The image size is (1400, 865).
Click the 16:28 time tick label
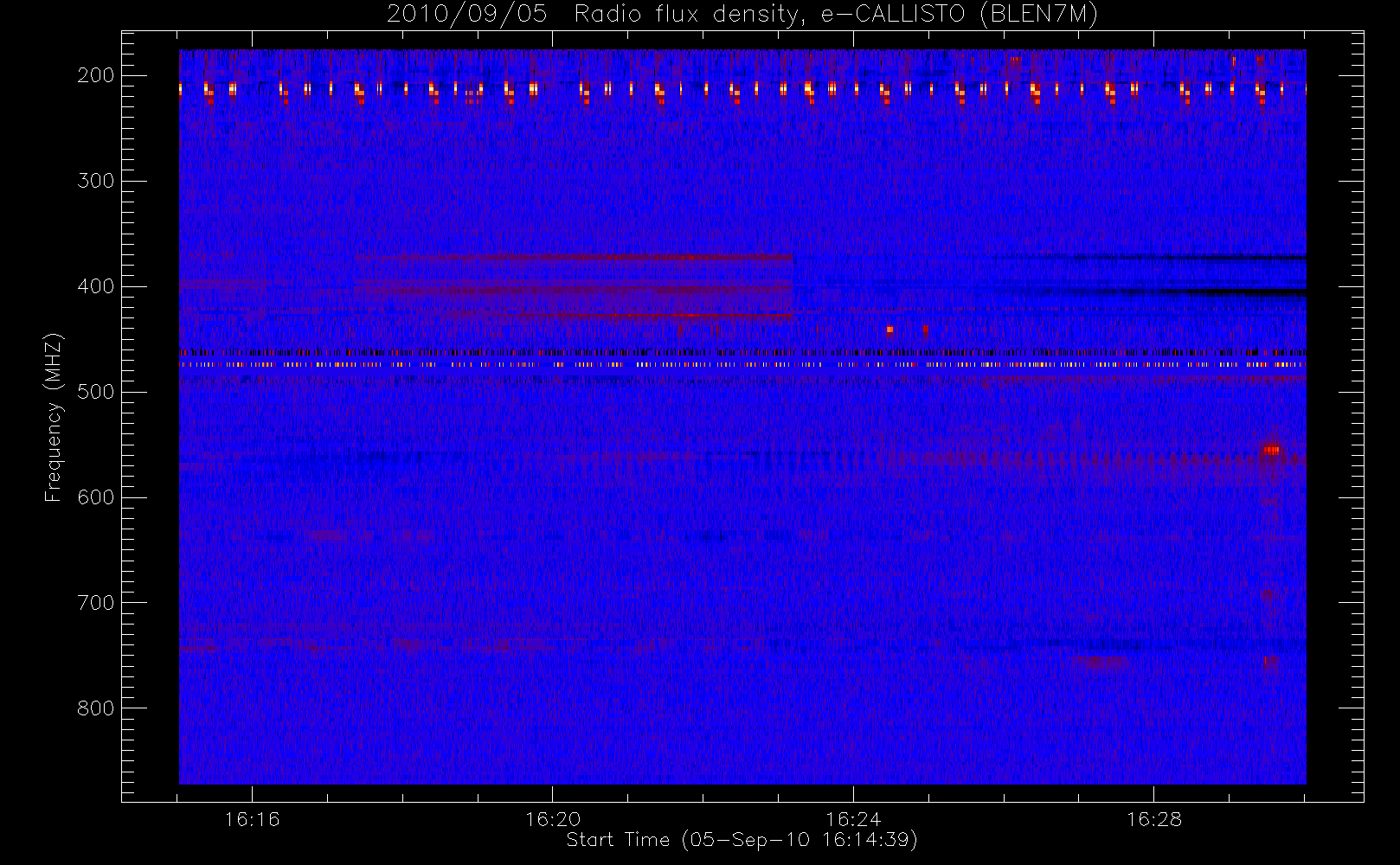point(1153,819)
